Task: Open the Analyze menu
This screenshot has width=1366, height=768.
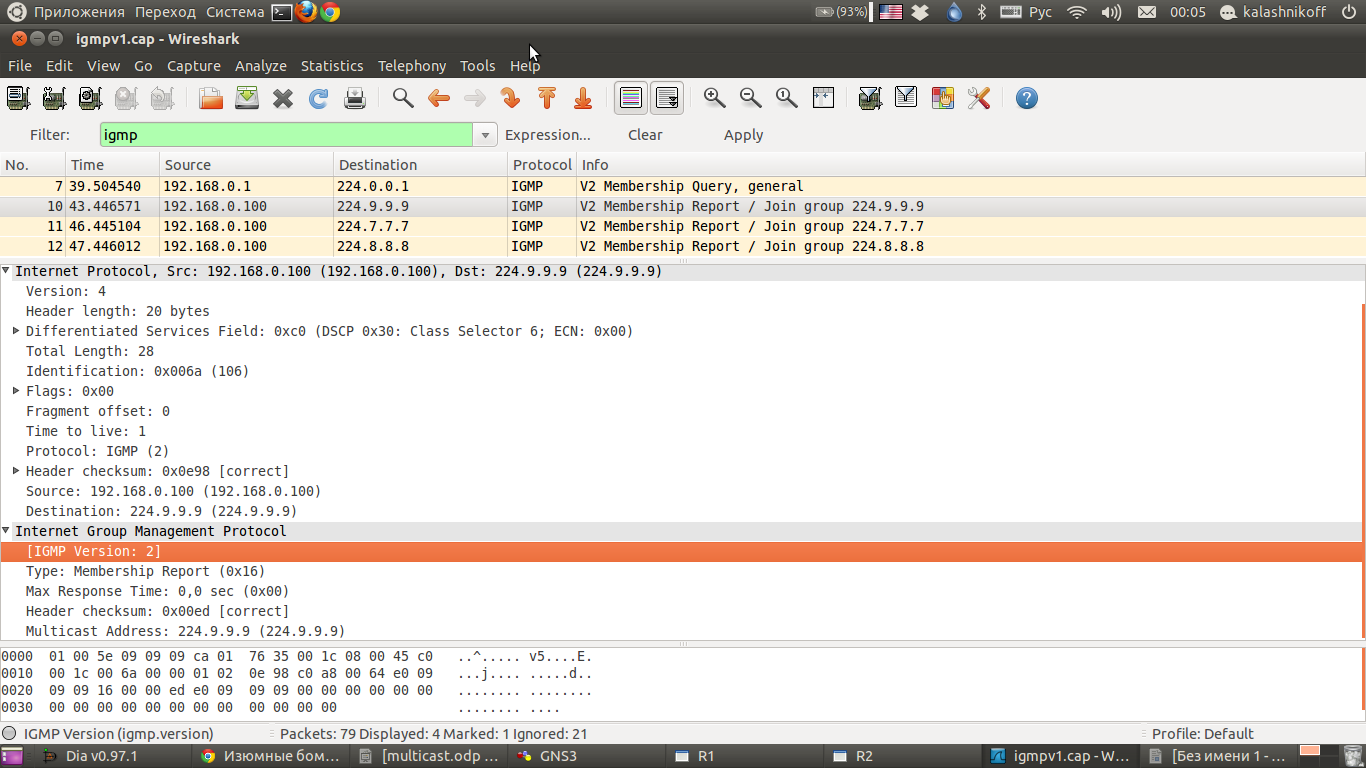Action: pos(261,66)
